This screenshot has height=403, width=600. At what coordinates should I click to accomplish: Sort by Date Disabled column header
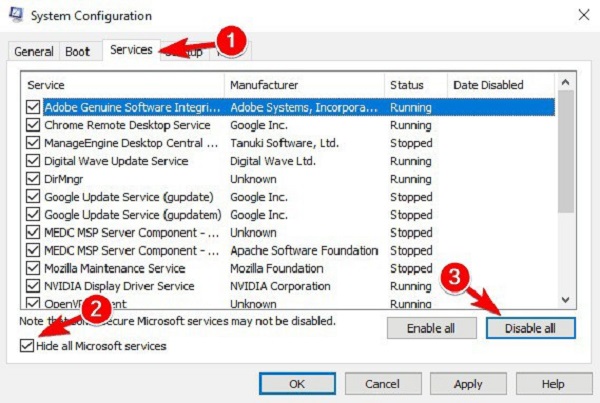click(500, 85)
